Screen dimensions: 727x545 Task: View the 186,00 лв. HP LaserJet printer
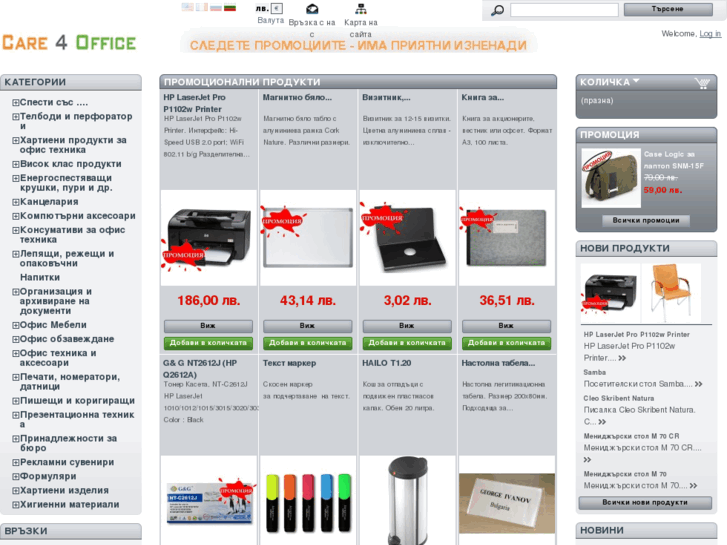(x=208, y=326)
